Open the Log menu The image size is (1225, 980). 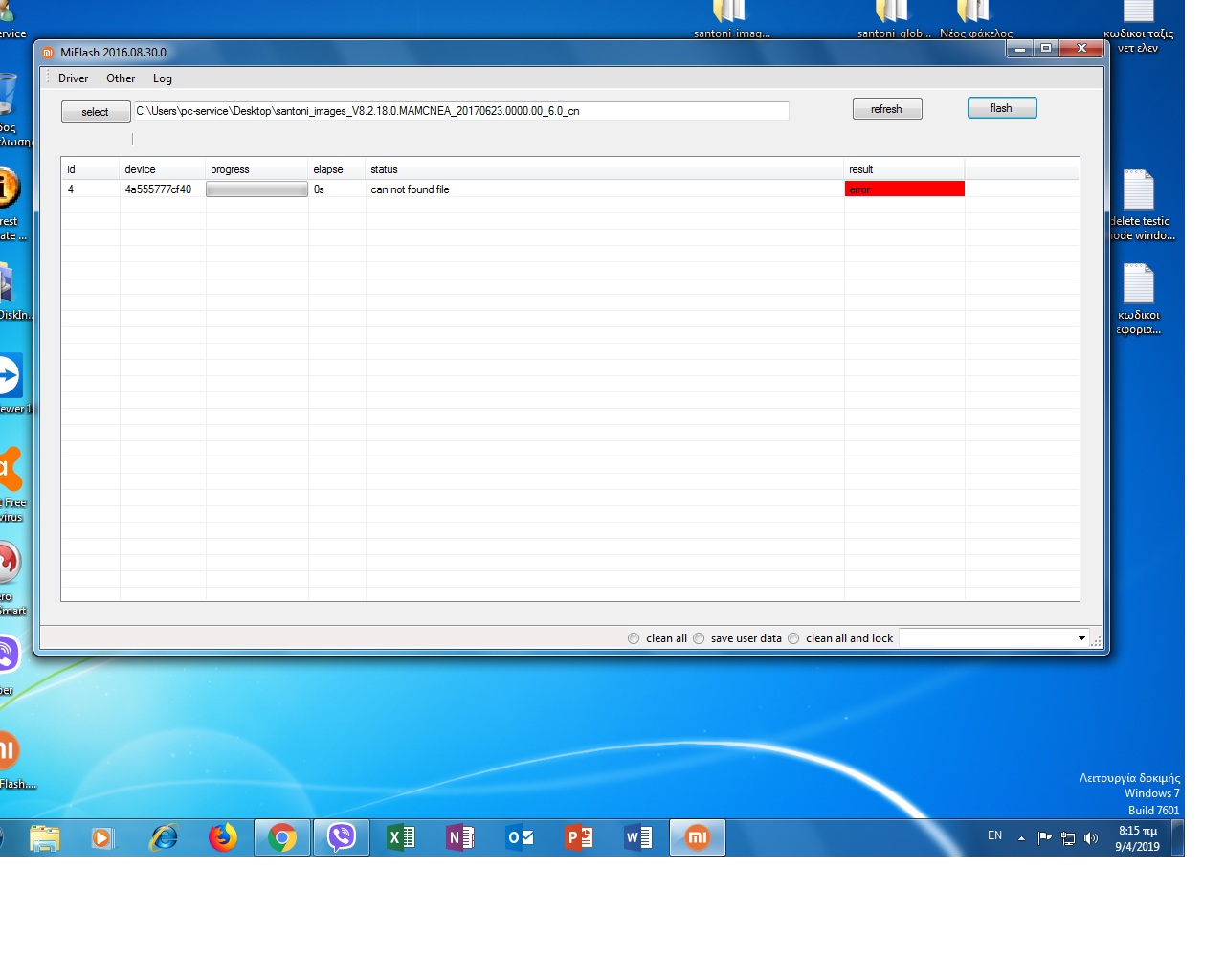tap(163, 78)
